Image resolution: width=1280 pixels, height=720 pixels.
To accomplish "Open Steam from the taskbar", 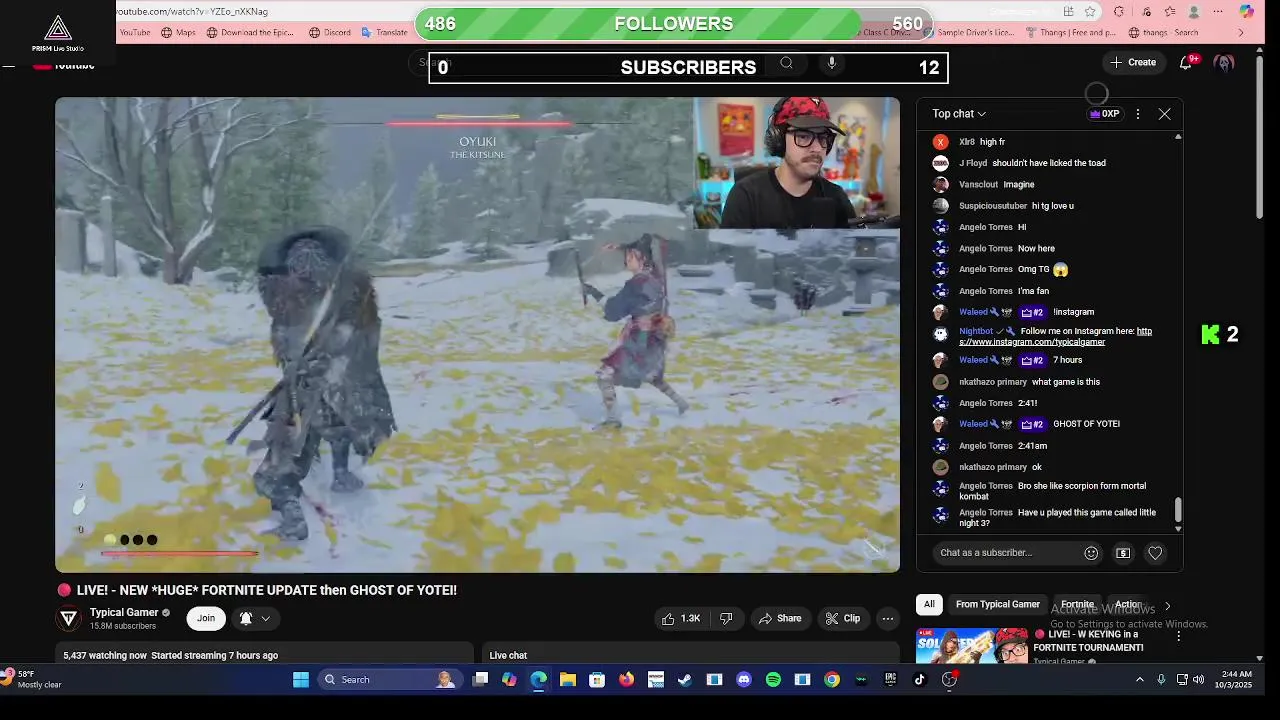I will (684, 680).
